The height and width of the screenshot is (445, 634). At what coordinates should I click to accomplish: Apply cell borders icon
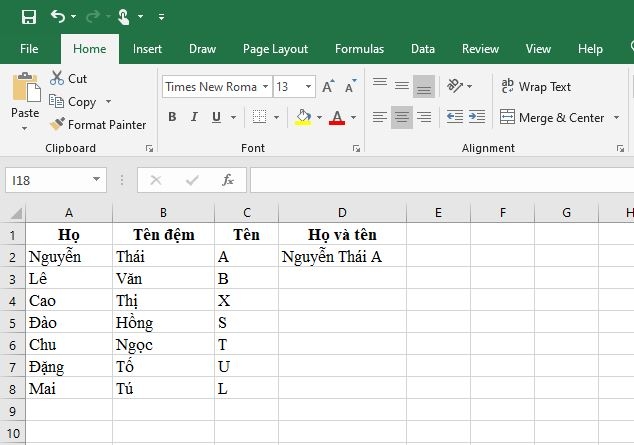259,117
